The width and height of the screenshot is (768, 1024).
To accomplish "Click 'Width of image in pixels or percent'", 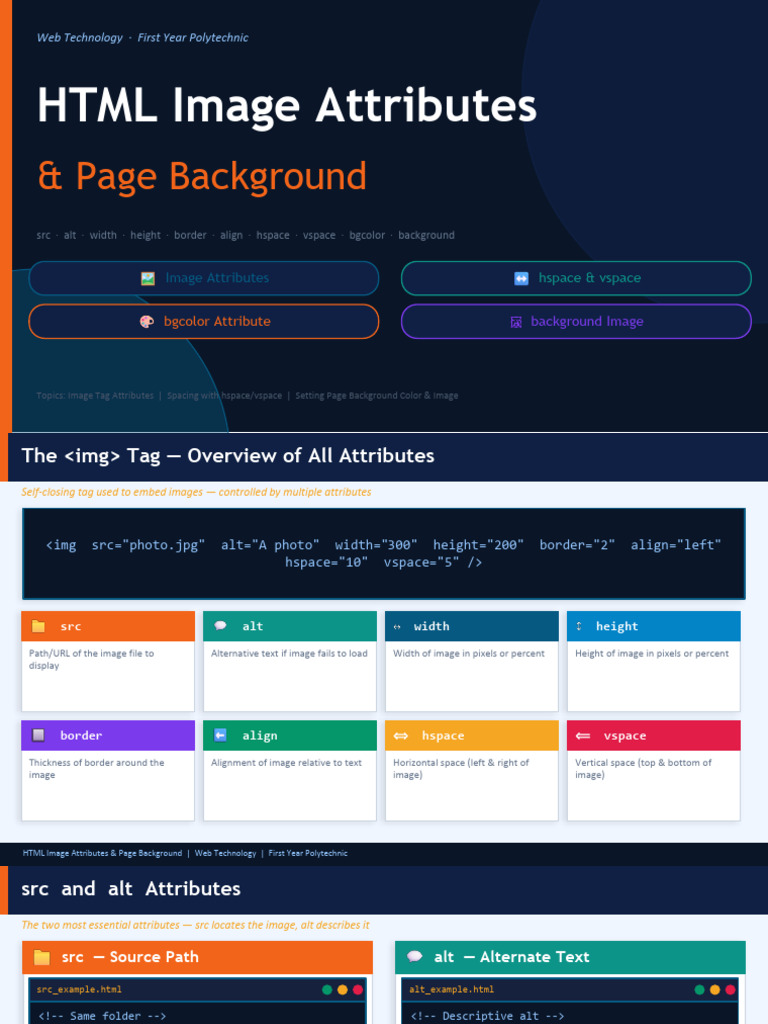I will (469, 654).
